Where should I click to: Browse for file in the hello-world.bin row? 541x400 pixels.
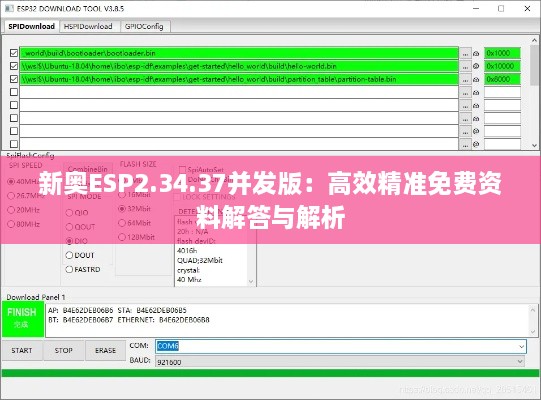pos(465,66)
